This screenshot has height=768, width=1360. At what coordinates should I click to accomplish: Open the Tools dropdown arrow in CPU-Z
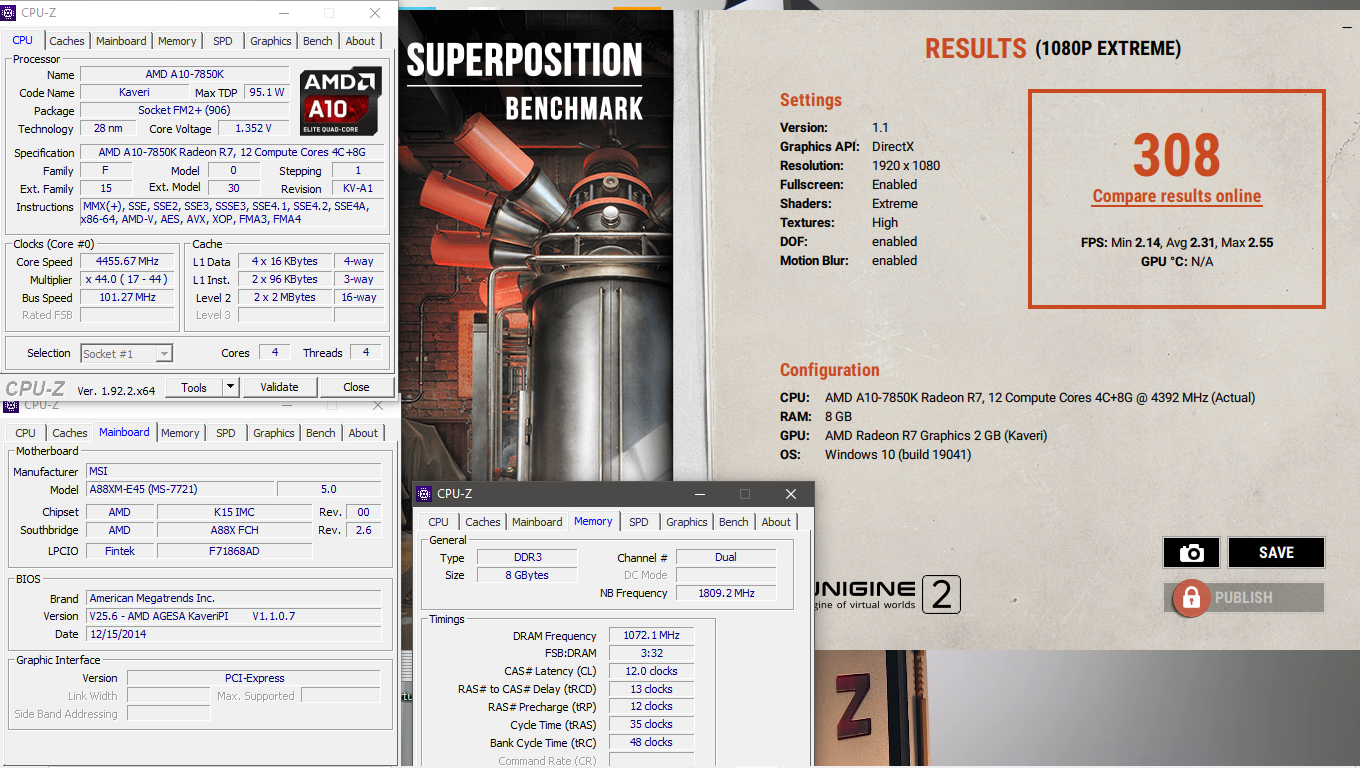tap(230, 387)
